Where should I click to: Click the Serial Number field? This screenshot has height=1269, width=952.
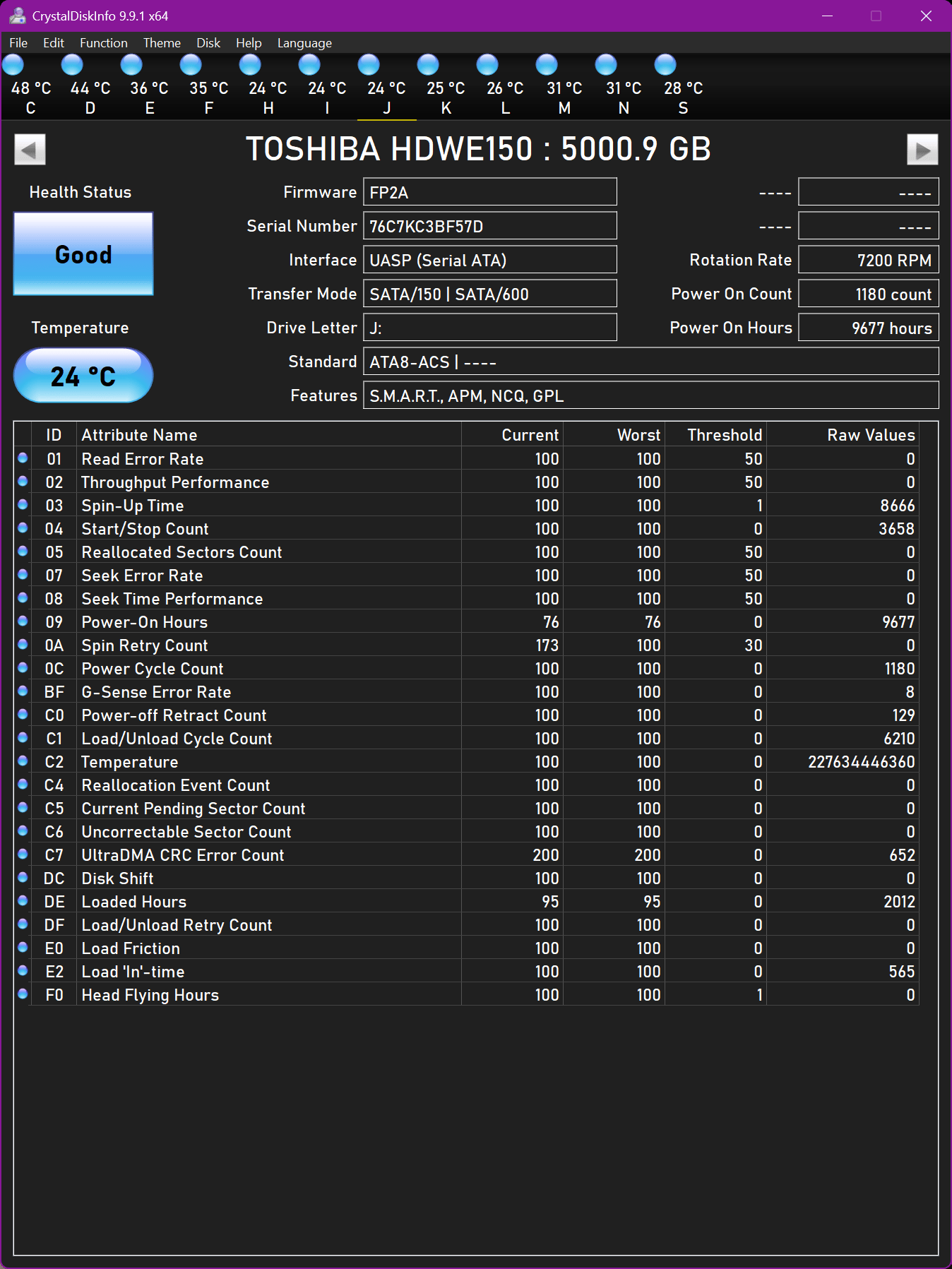tap(490, 226)
